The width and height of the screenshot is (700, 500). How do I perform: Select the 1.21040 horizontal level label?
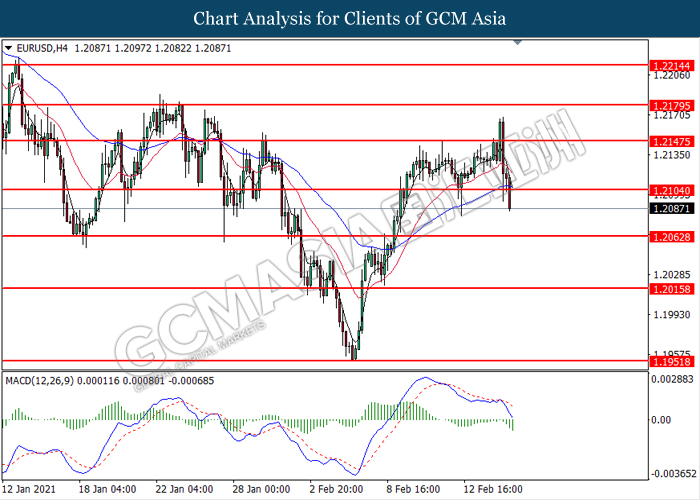tap(671, 191)
